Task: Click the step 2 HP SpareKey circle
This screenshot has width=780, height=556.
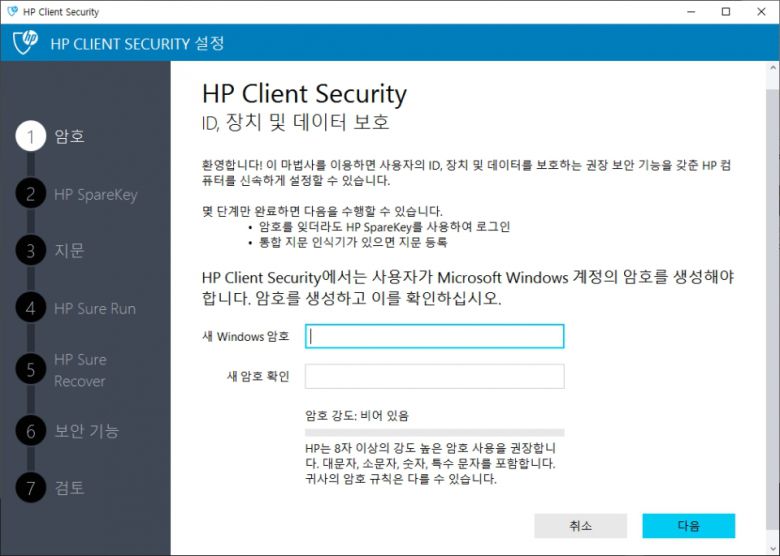Action: point(31,194)
